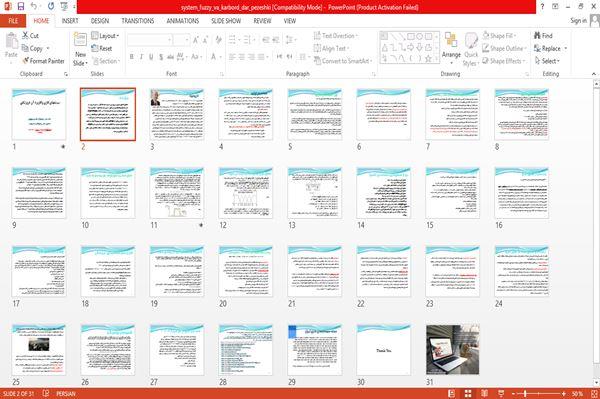
Task: Switch to the REVIEW tab
Action: [262, 21]
